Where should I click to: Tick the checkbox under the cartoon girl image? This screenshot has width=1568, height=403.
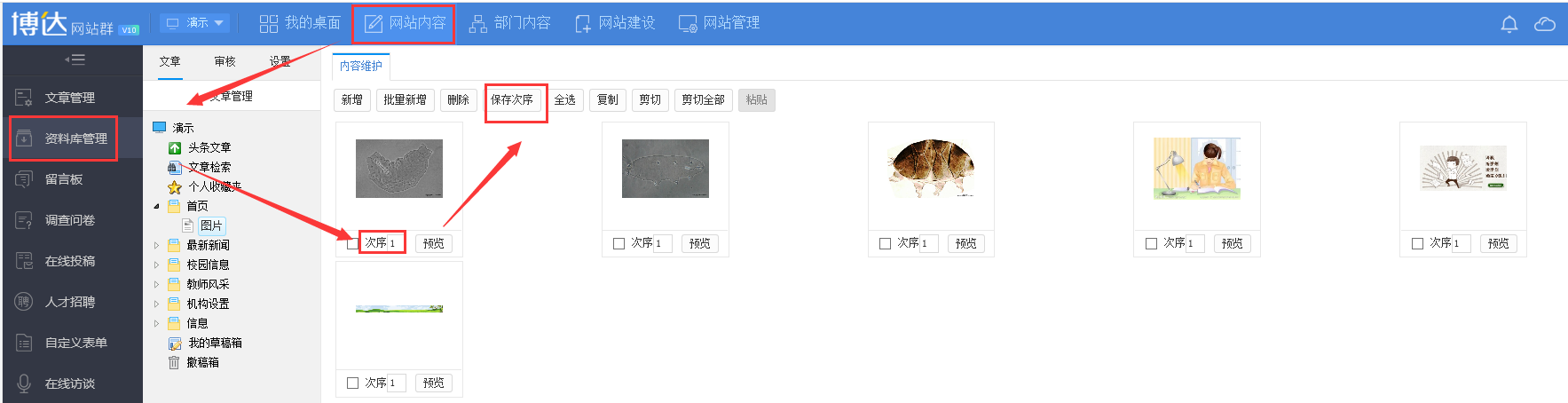pos(1151,243)
